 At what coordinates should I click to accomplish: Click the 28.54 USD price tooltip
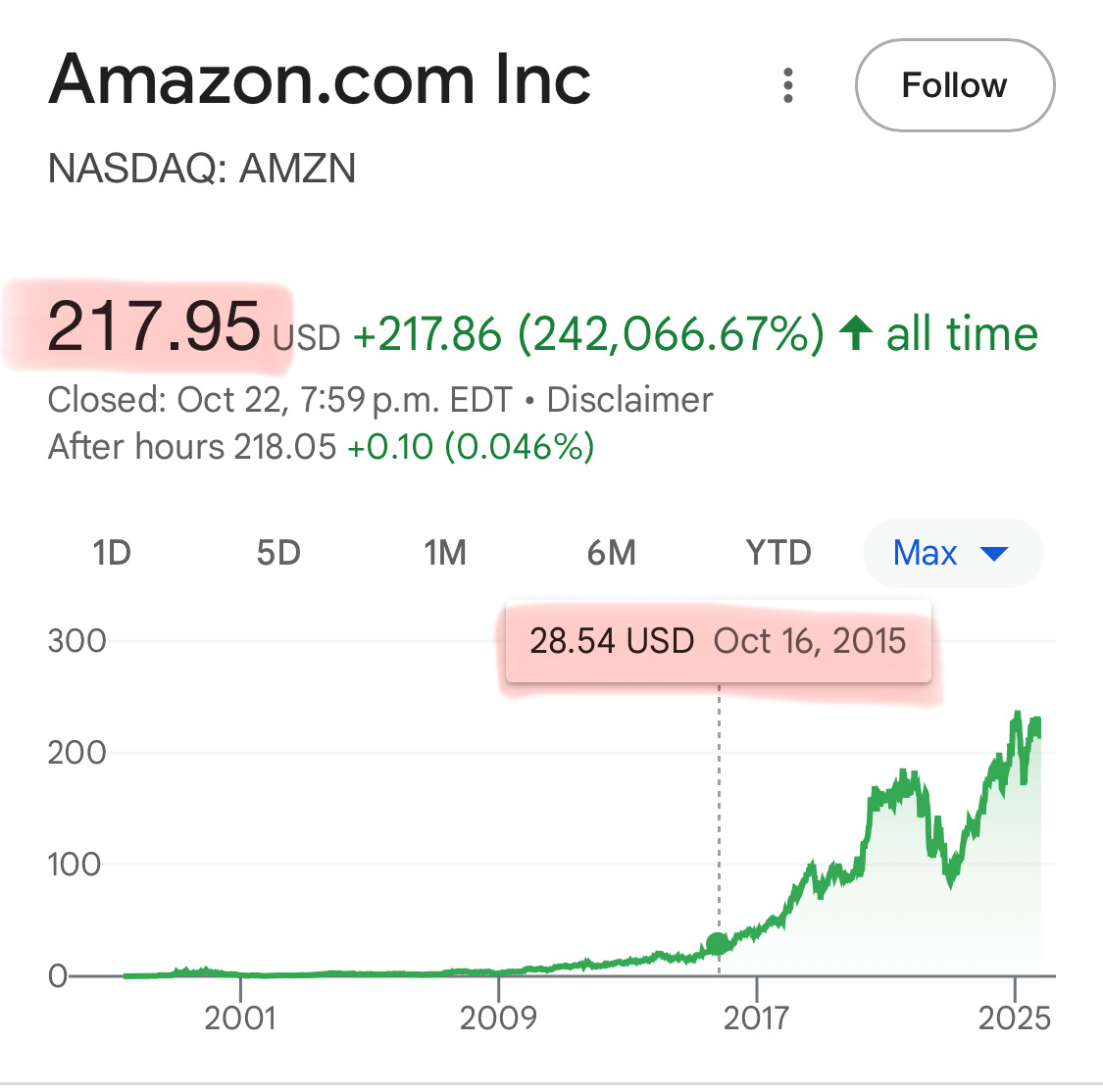point(718,641)
